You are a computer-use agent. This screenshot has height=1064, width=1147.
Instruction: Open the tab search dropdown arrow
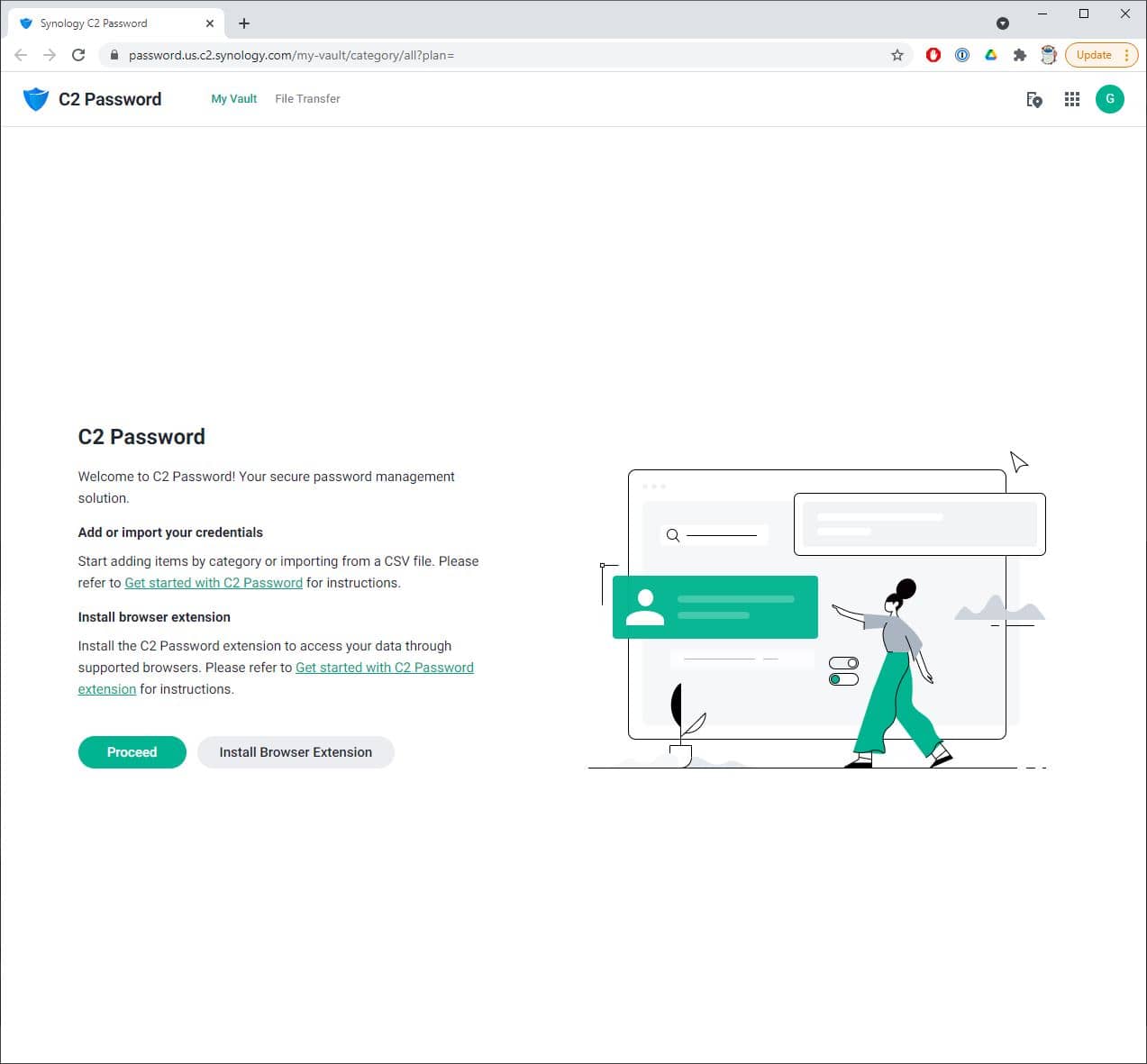click(1003, 23)
